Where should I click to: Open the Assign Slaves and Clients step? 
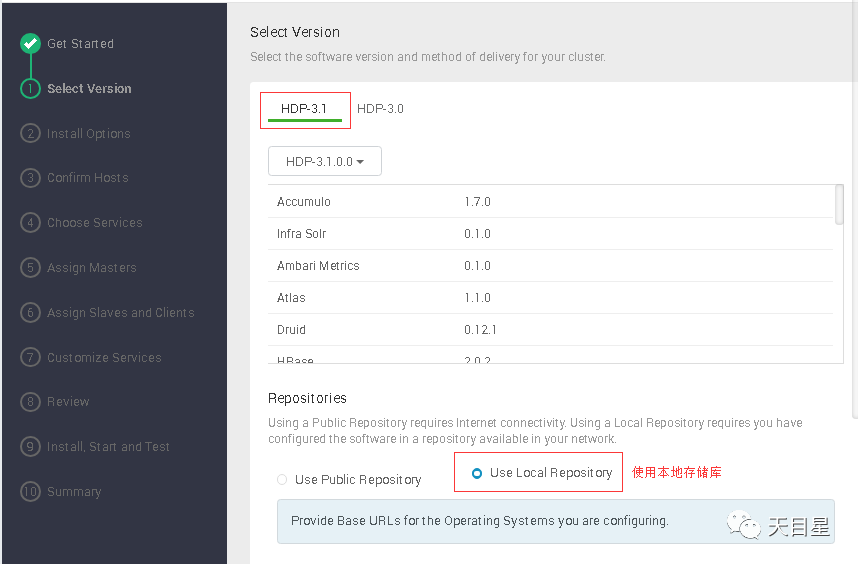[x=120, y=312]
